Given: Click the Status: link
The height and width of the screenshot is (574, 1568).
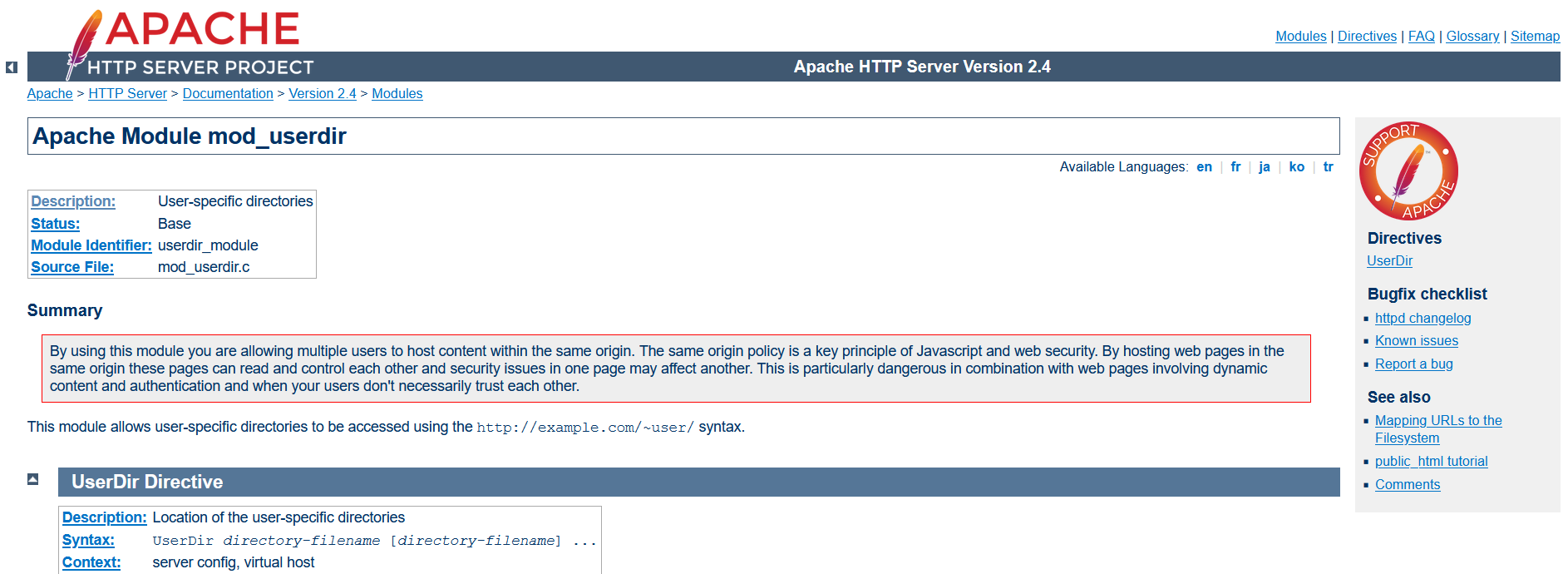Looking at the screenshot, I should [x=56, y=224].
